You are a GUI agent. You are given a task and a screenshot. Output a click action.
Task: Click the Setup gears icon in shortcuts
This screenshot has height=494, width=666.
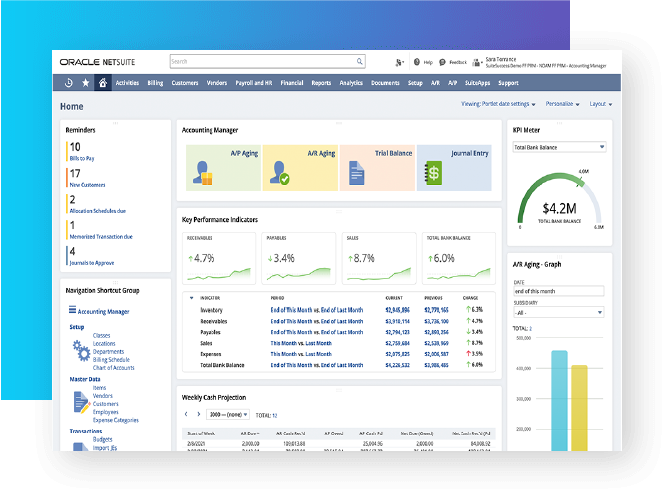[x=80, y=350]
